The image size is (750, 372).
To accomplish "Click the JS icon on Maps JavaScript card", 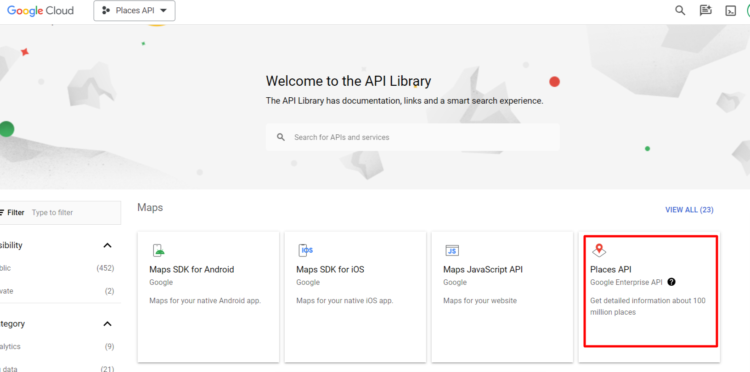I will (x=452, y=251).
